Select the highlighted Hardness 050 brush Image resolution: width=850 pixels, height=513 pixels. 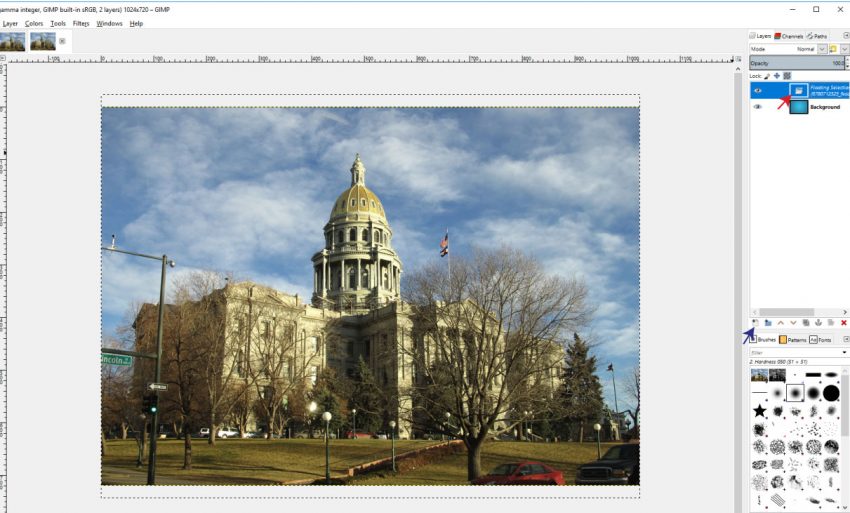click(795, 393)
